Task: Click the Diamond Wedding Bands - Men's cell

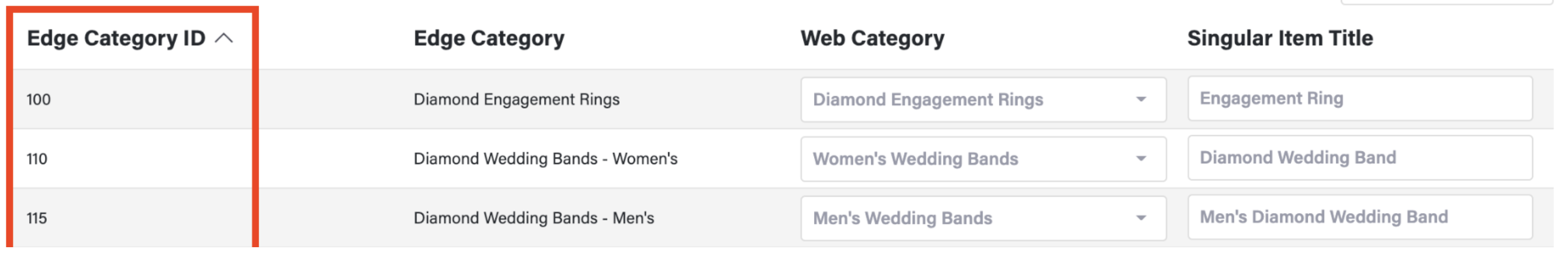Action: 533,218
